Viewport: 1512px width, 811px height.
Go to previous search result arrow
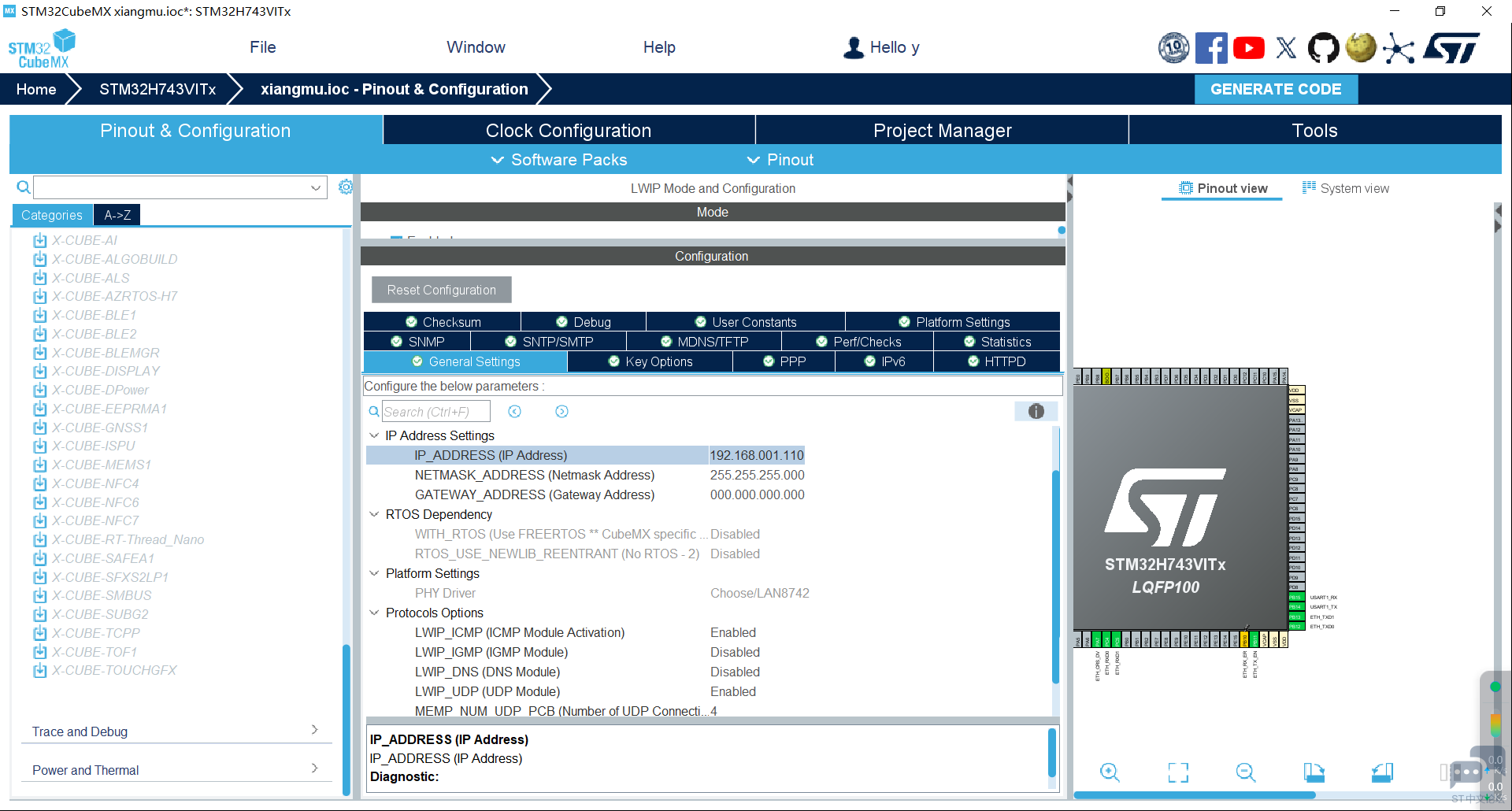515,412
